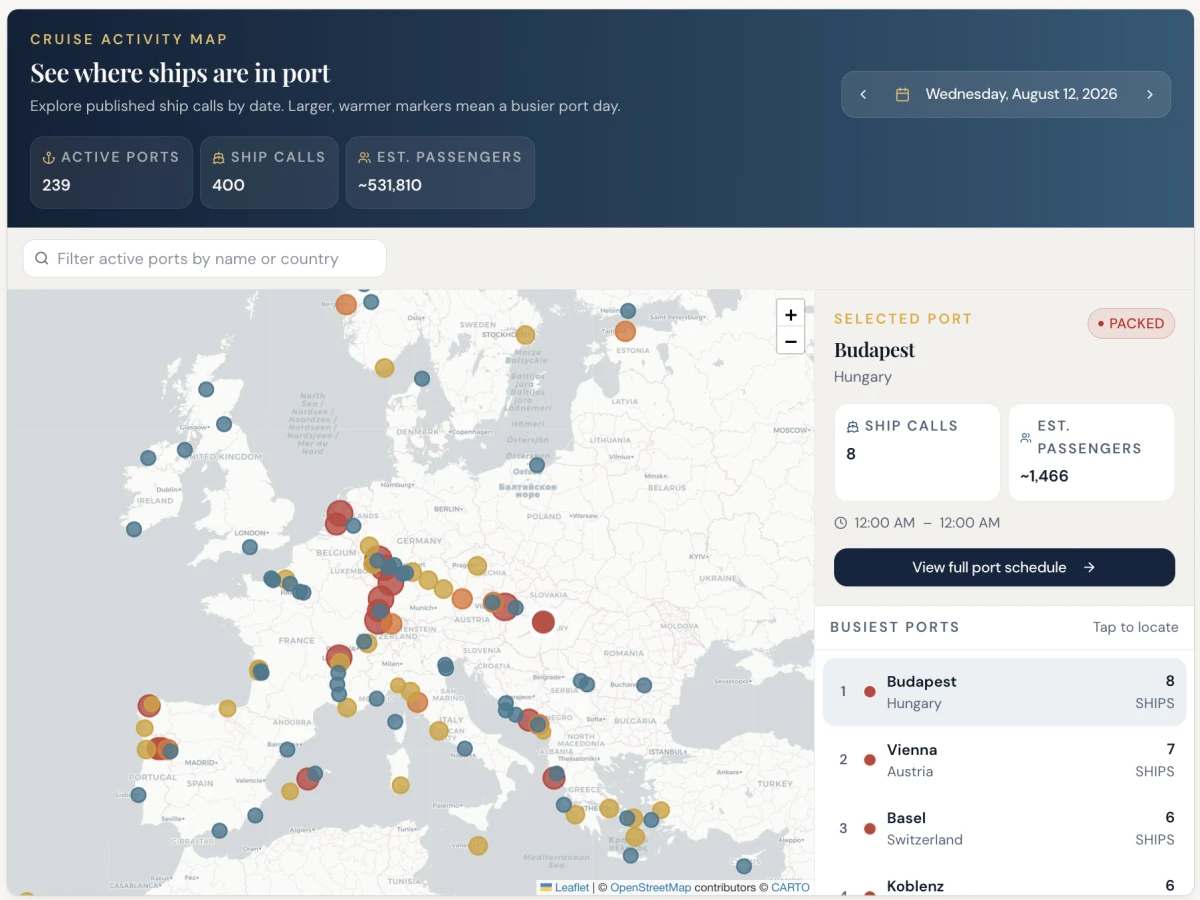Click the ~531,810 passengers value
The image size is (1200, 900).
tap(390, 185)
